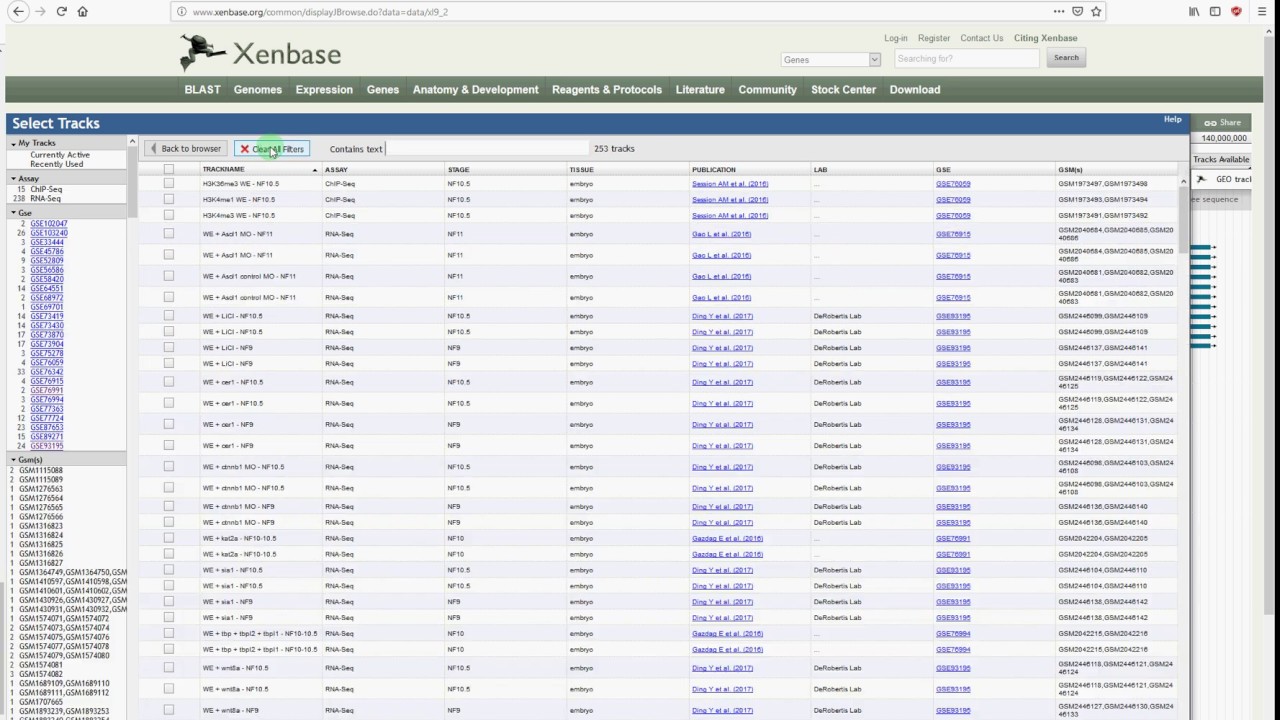The width and height of the screenshot is (1280, 720).
Task: Select Currently Active under My Tracks
Action: click(59, 155)
